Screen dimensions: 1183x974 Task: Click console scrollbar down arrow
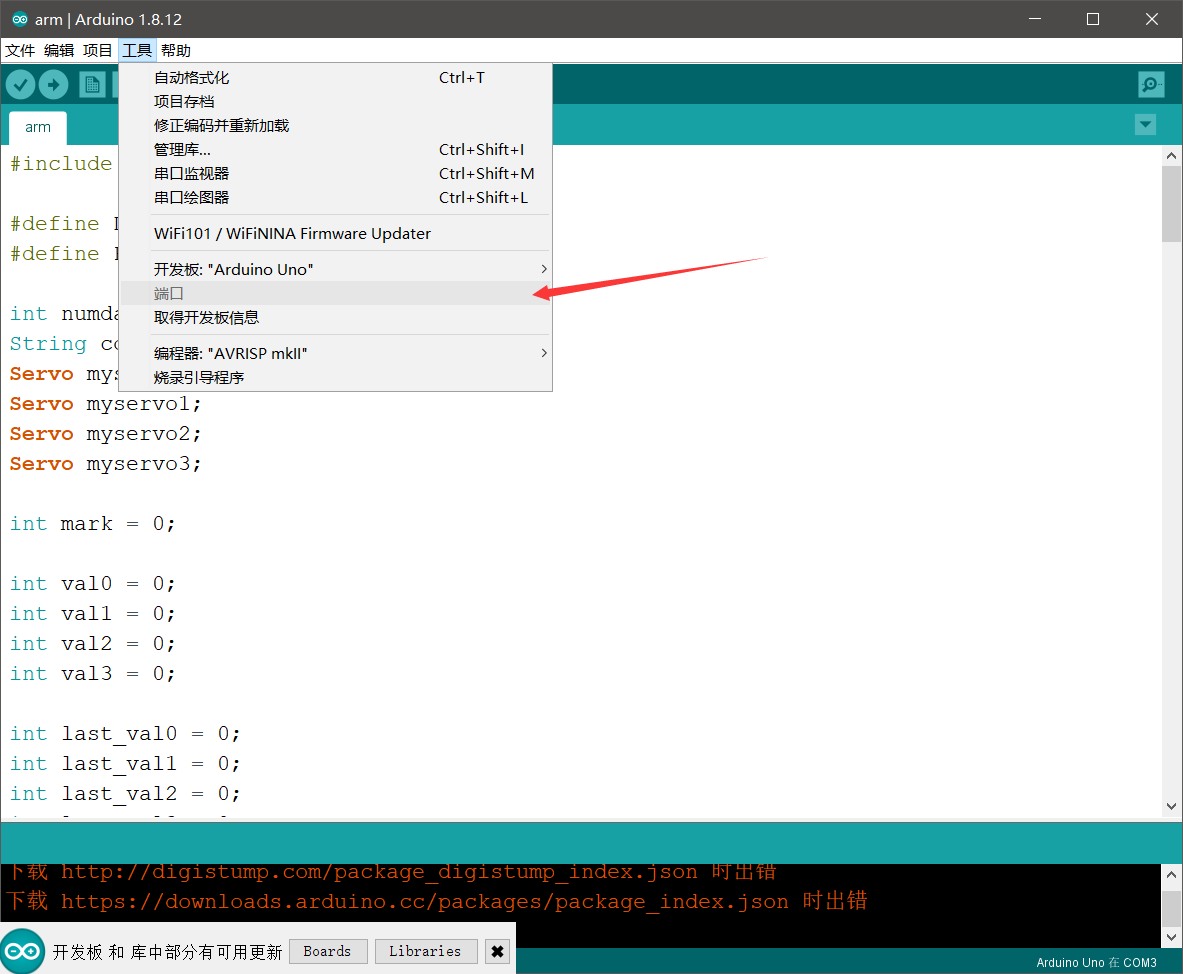click(1171, 938)
